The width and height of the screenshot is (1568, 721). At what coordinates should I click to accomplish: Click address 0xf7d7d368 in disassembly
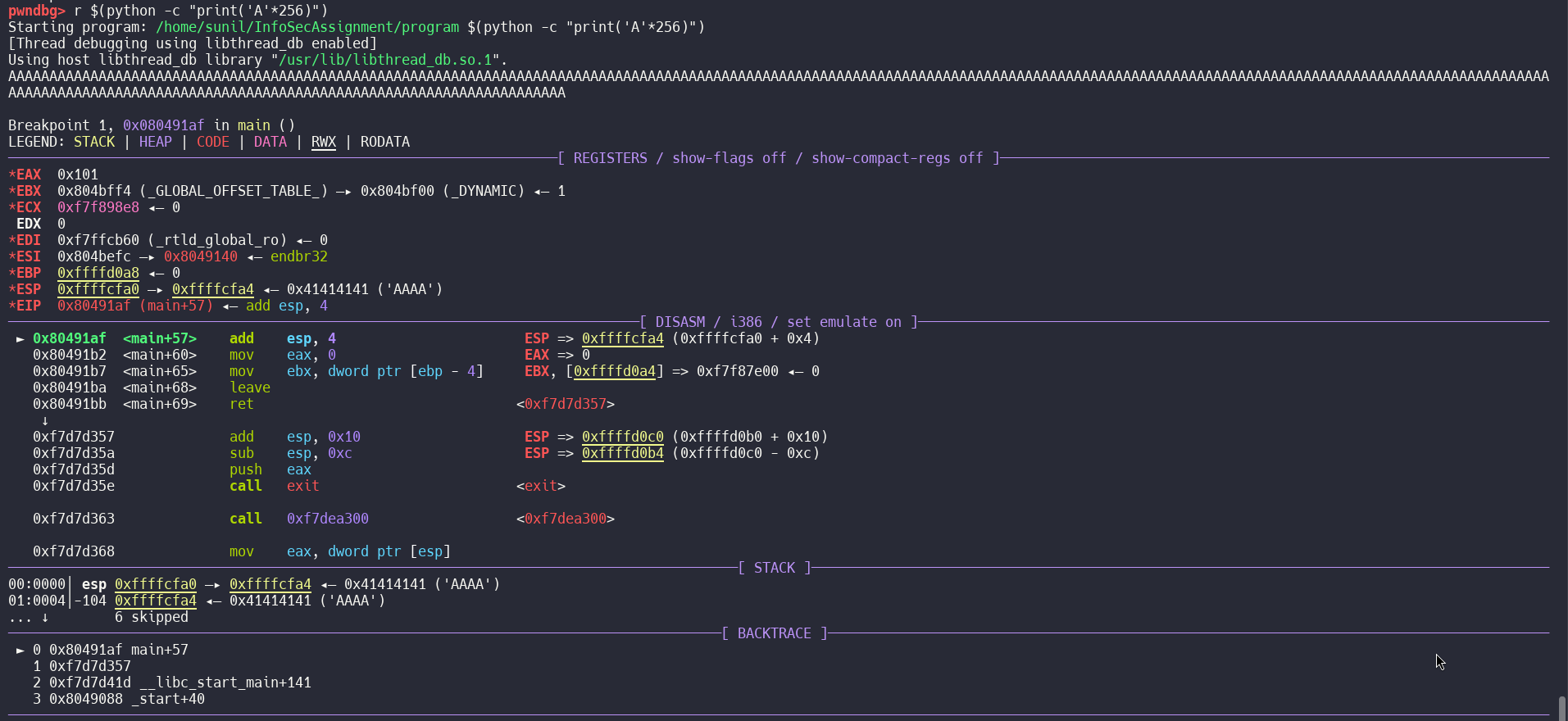pyautogui.click(x=74, y=551)
